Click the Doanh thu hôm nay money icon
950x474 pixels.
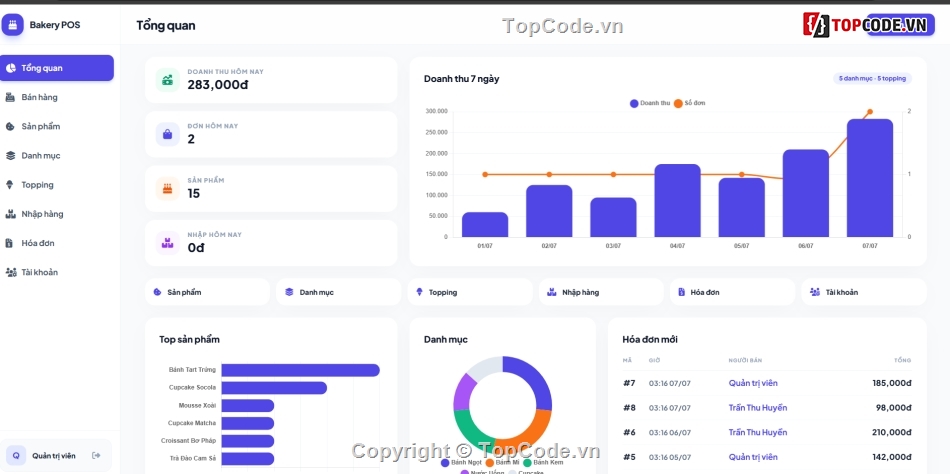click(168, 79)
